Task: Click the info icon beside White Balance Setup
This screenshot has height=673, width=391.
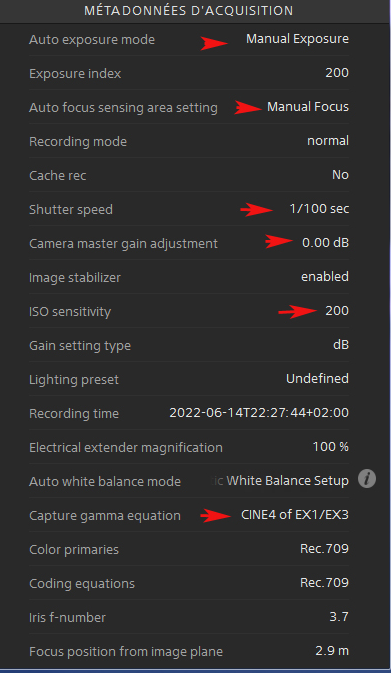Action: click(367, 479)
